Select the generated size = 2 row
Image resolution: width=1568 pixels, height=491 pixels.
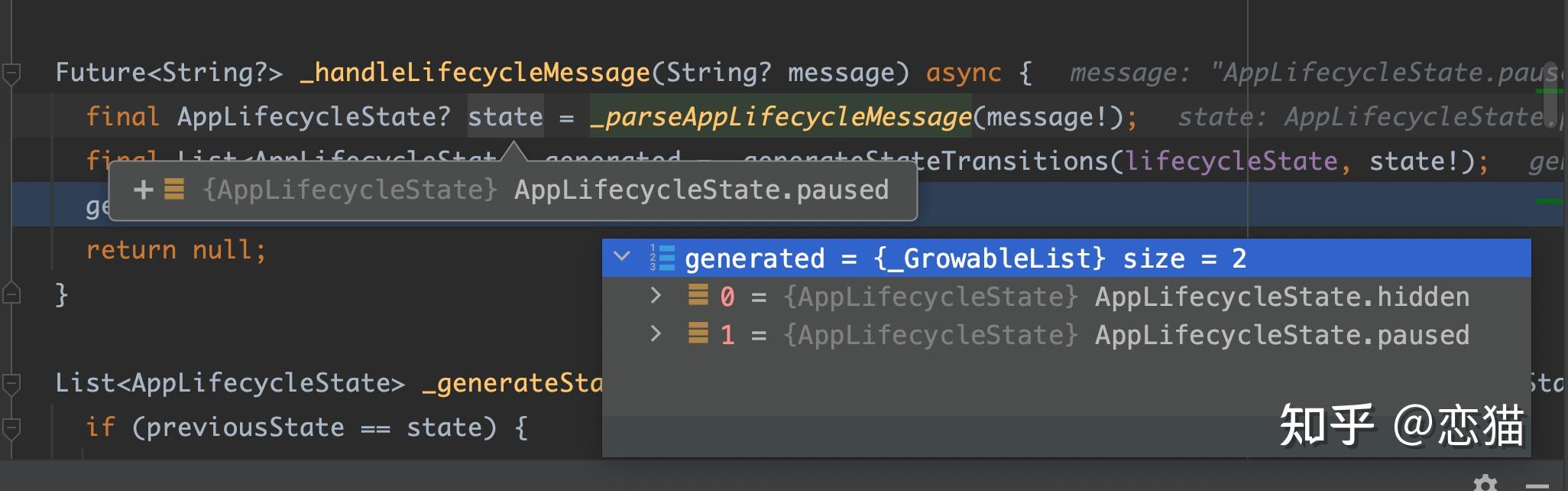pos(1066,259)
